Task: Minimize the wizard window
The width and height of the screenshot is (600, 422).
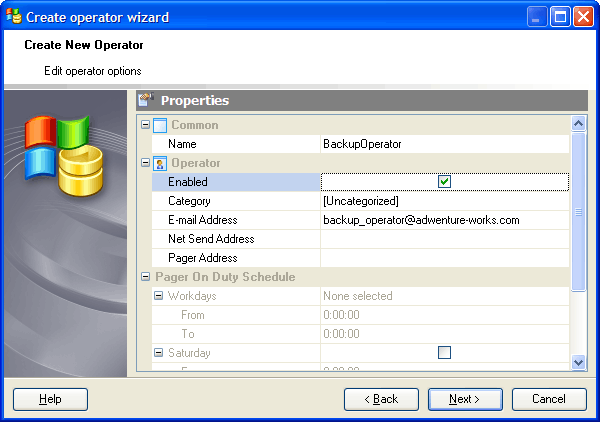Action: click(x=536, y=17)
